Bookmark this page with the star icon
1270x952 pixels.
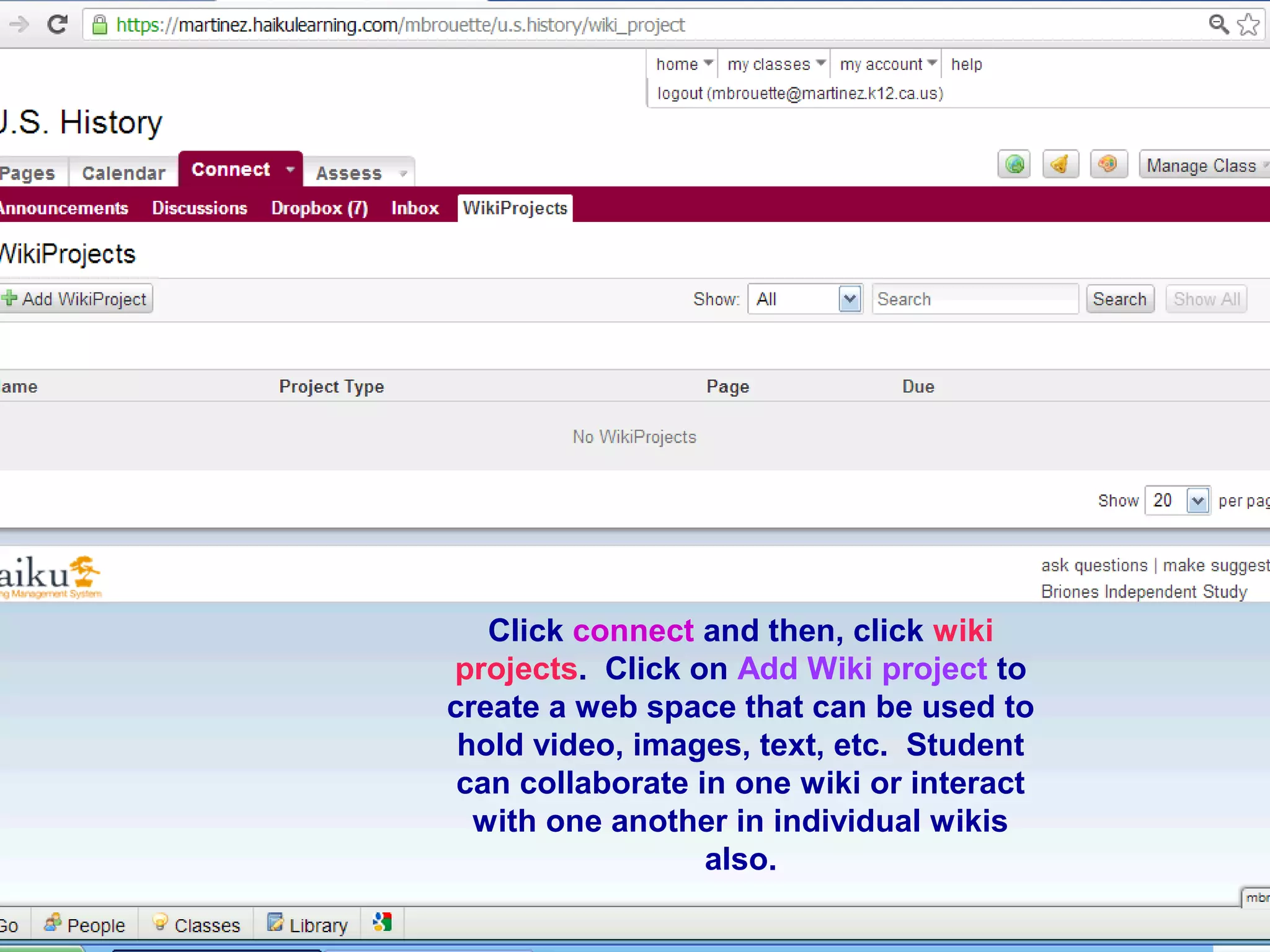(1248, 25)
